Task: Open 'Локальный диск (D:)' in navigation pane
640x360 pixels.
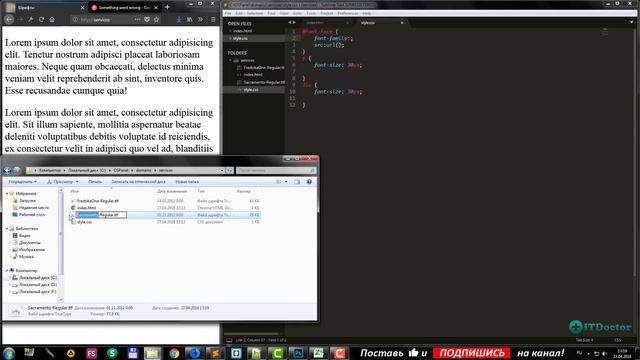Action: click(x=38, y=284)
